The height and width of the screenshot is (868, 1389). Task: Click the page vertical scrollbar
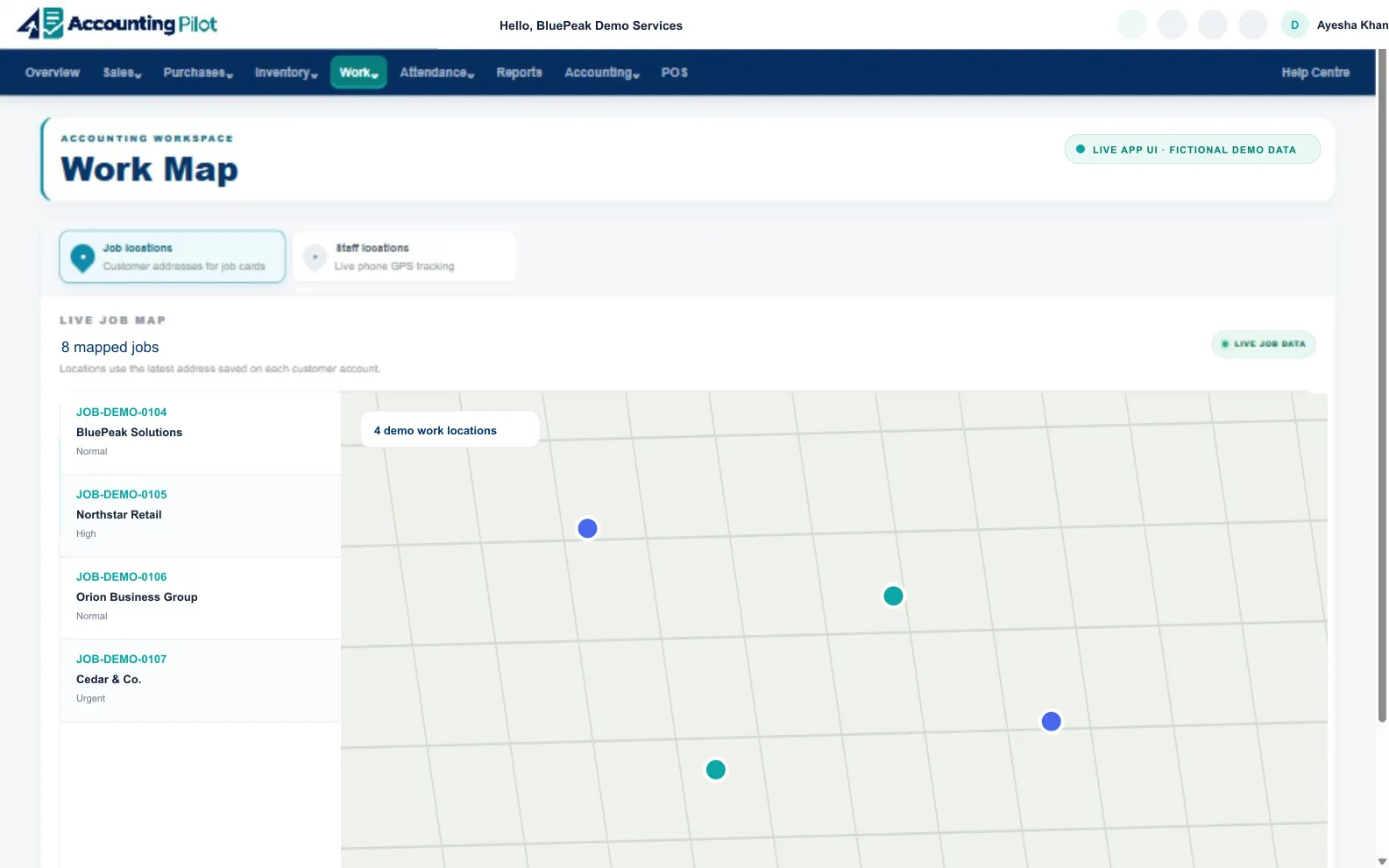click(1382, 385)
